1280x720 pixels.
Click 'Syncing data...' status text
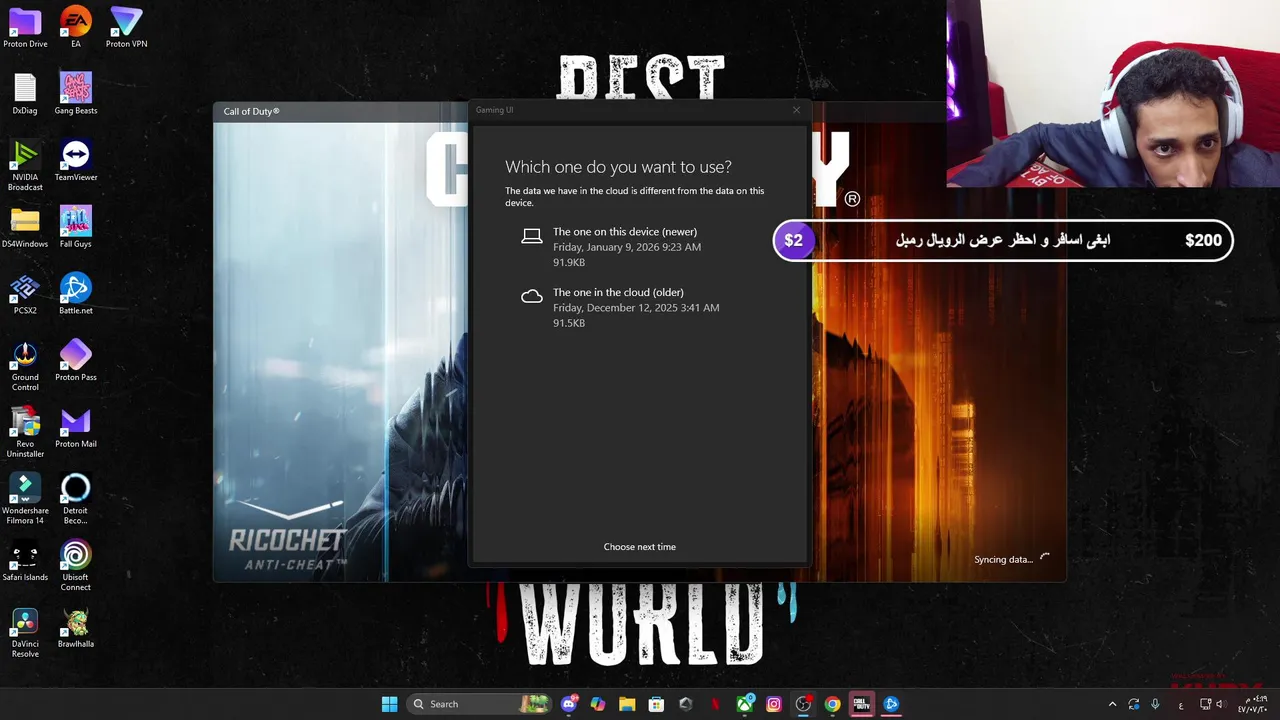(x=1003, y=559)
